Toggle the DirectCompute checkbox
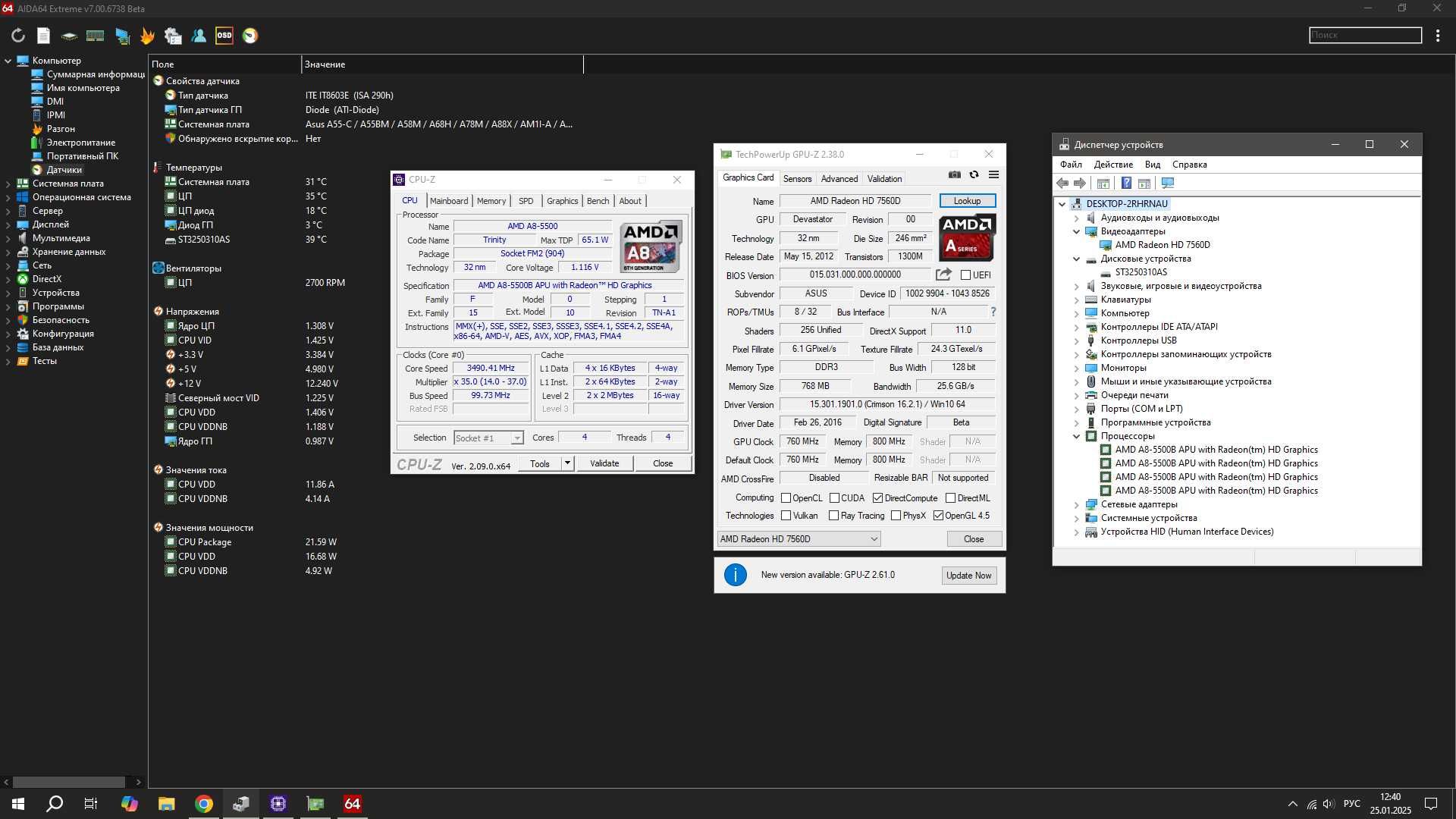Image resolution: width=1456 pixels, height=819 pixels. (877, 498)
